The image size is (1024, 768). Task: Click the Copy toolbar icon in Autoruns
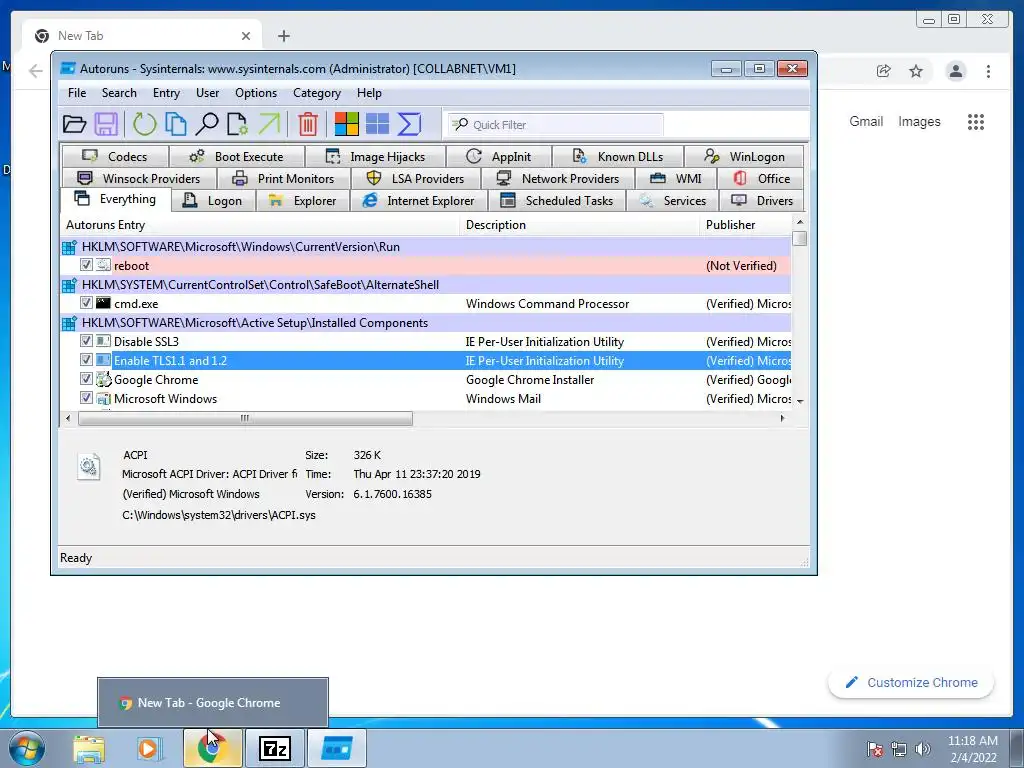[176, 124]
